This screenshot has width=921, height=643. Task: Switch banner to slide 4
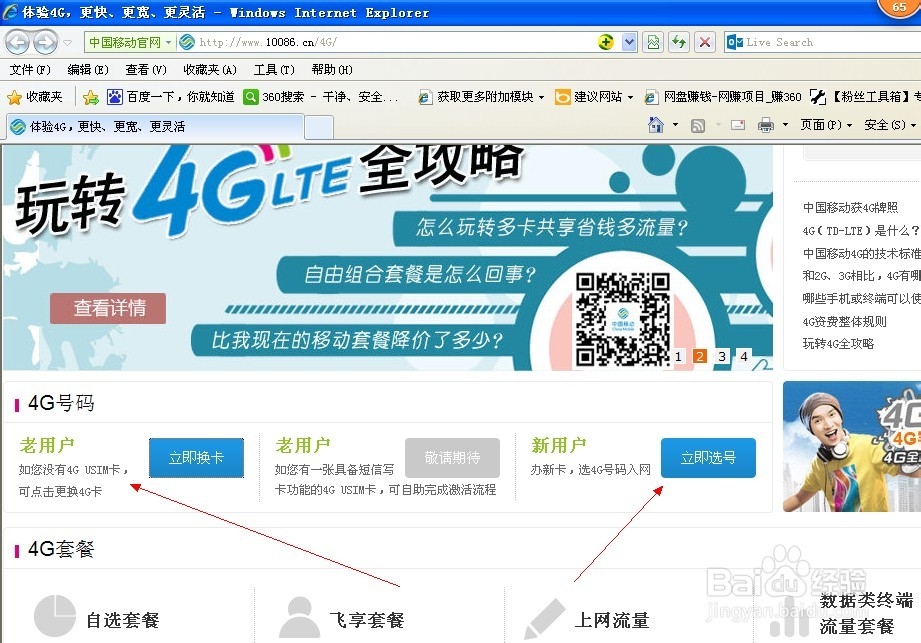pyautogui.click(x=744, y=356)
